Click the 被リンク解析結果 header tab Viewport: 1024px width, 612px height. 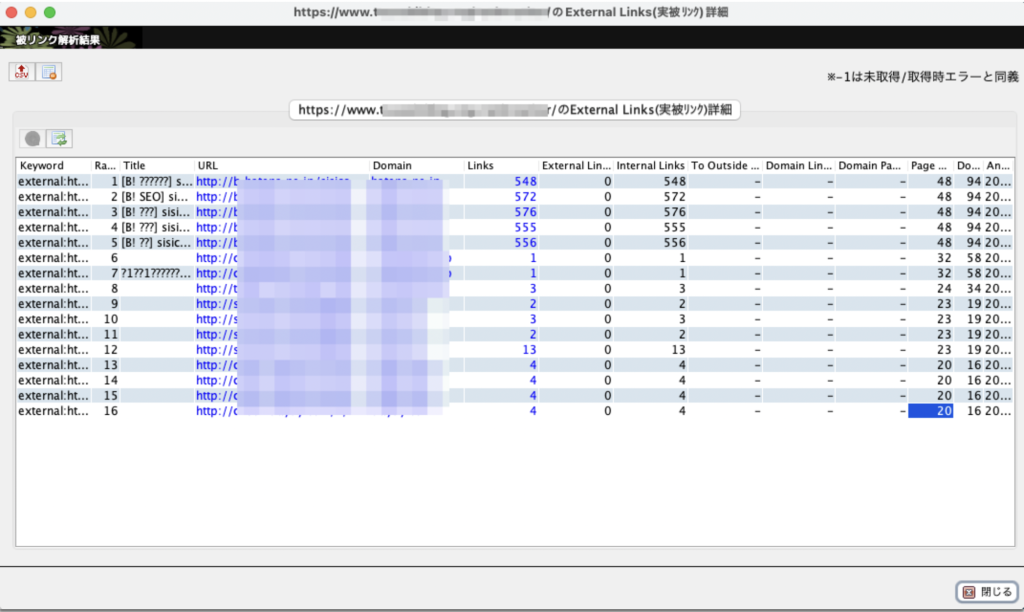point(57,40)
